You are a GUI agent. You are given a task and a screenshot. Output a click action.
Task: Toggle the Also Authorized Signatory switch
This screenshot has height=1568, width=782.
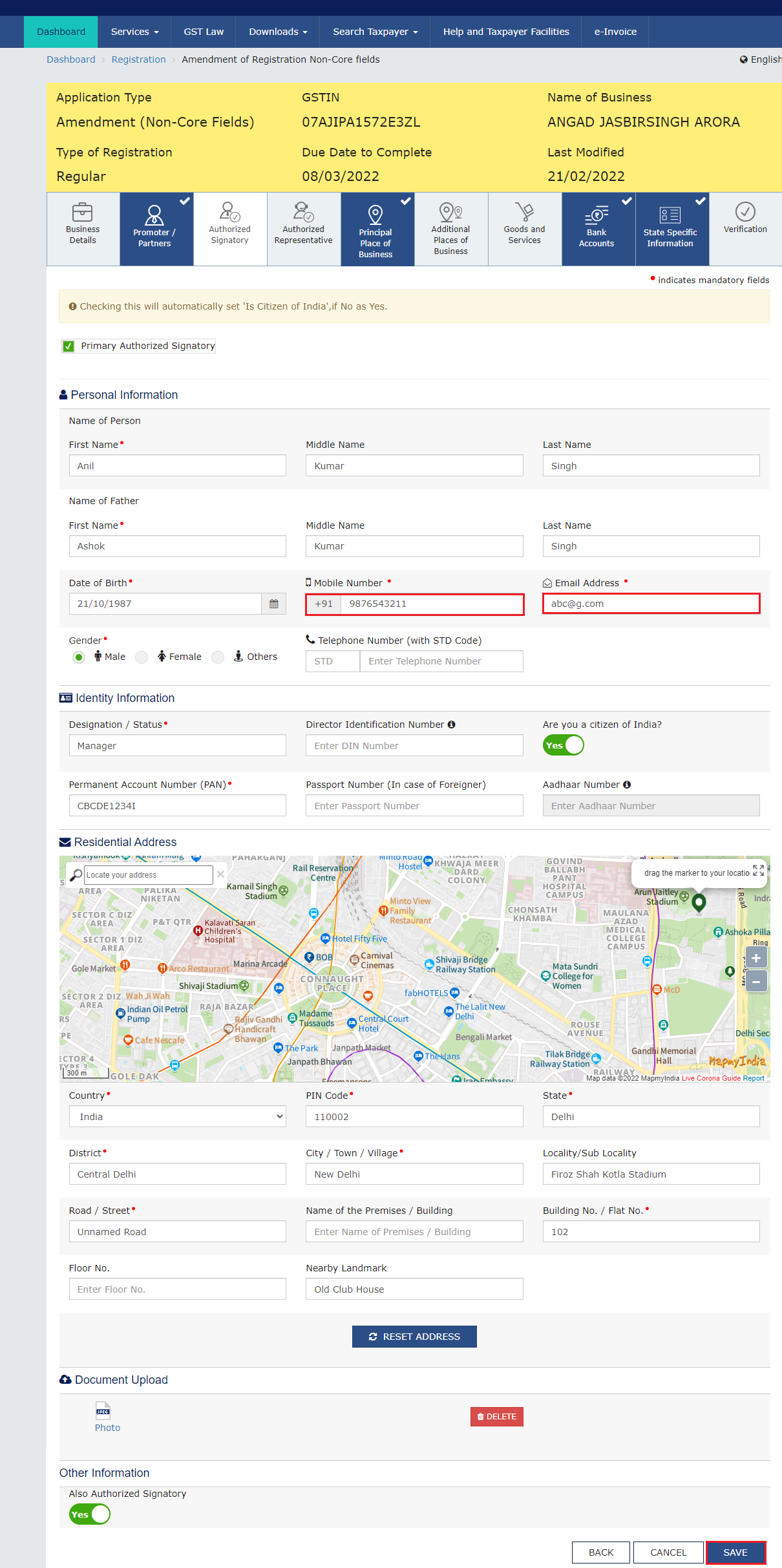pyautogui.click(x=90, y=1514)
